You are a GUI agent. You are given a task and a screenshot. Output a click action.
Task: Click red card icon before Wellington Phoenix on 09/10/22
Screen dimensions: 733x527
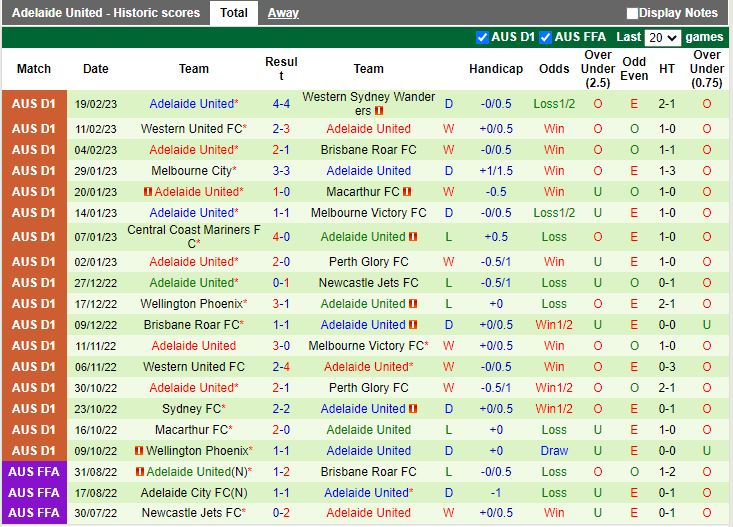pos(139,451)
